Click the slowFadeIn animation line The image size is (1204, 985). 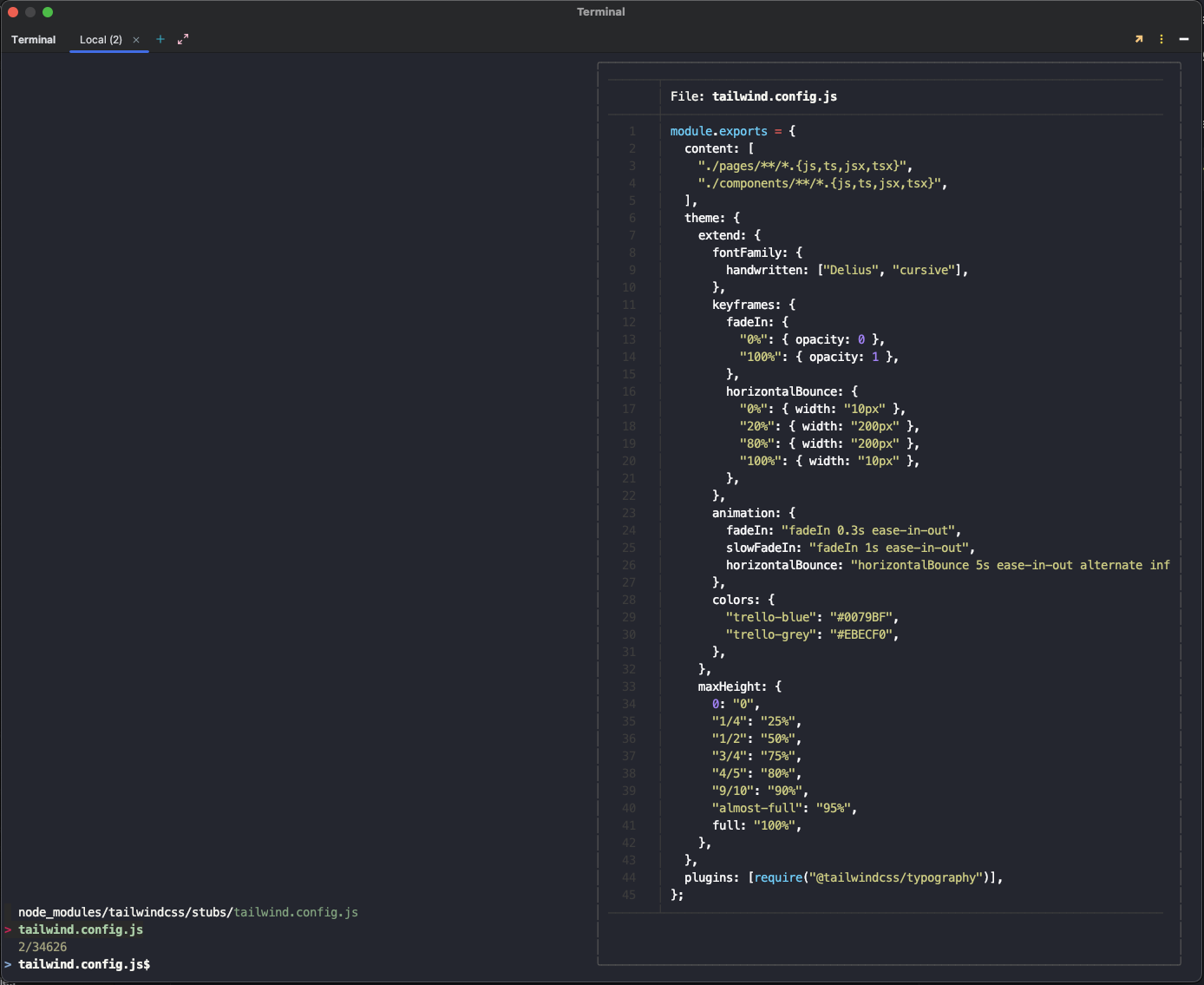point(851,548)
